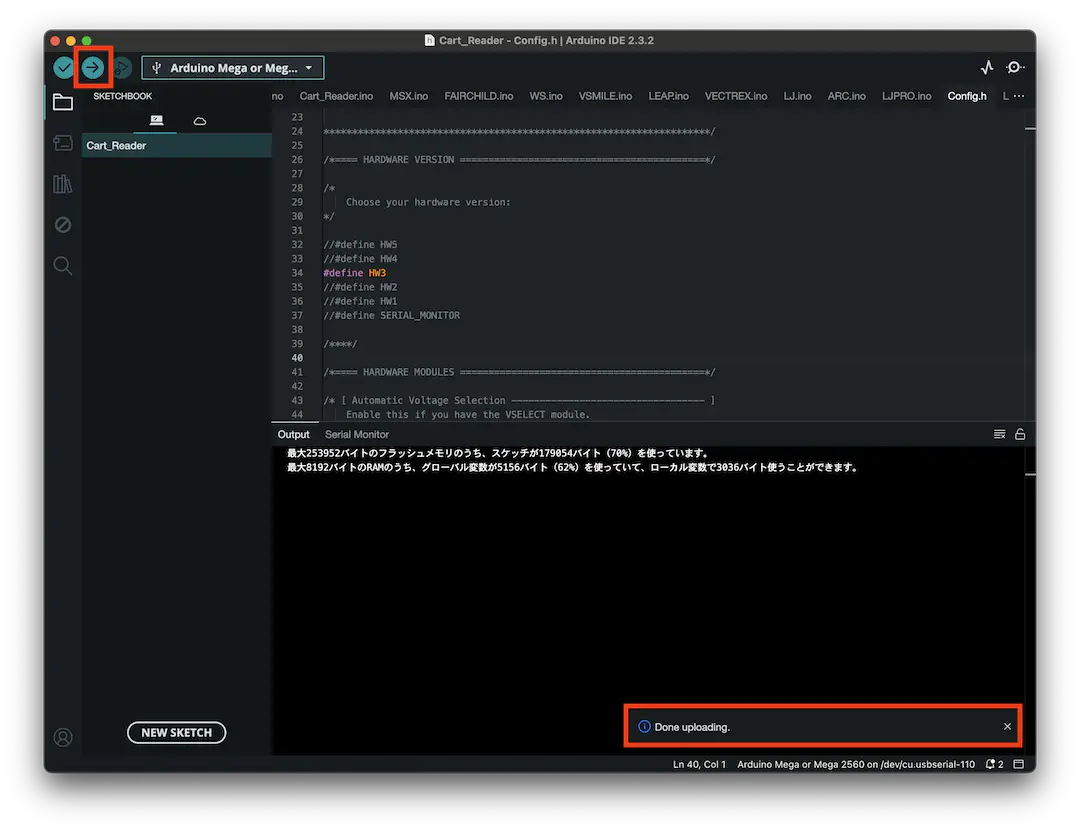Open the account profile icon
The width and height of the screenshot is (1080, 831).
(63, 737)
